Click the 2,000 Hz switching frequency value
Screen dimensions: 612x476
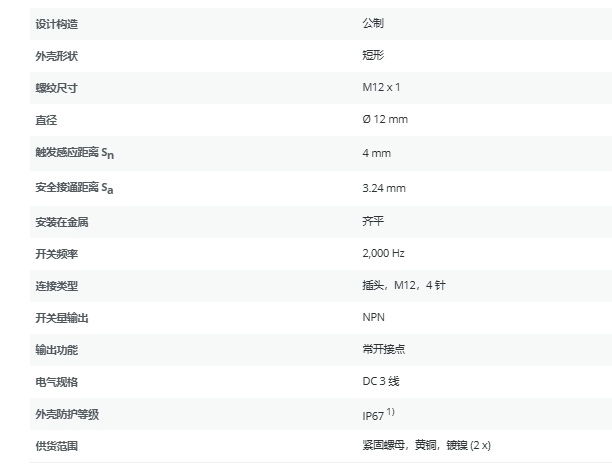[383, 253]
